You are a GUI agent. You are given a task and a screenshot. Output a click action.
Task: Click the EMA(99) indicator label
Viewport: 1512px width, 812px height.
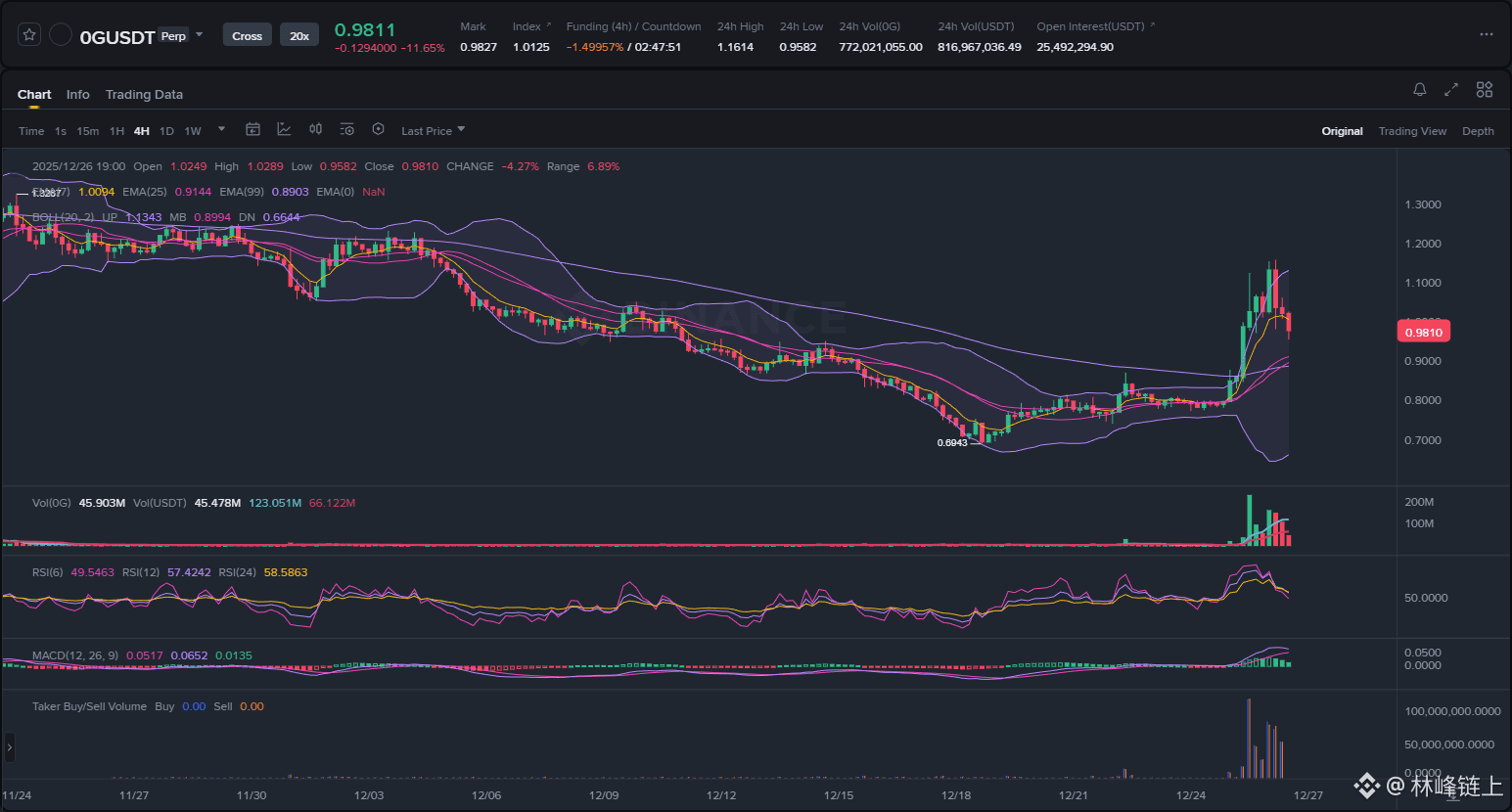click(x=242, y=192)
